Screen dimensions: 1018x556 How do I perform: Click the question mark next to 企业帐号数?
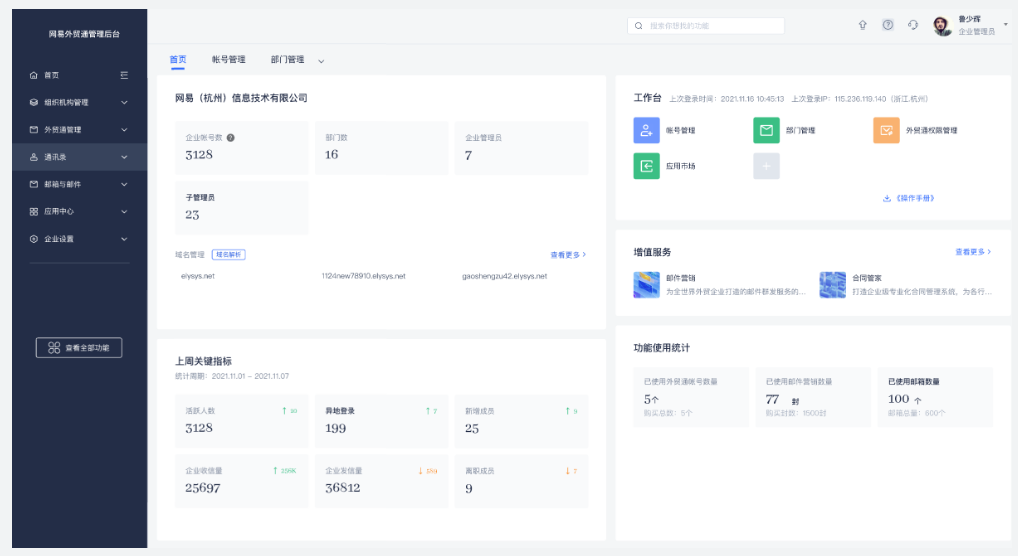click(x=230, y=138)
